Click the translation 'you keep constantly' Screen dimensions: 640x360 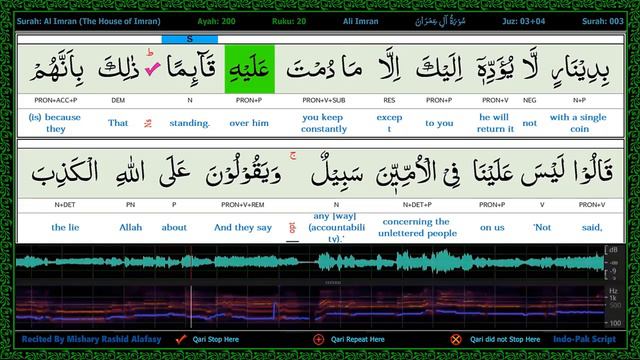(x=324, y=123)
